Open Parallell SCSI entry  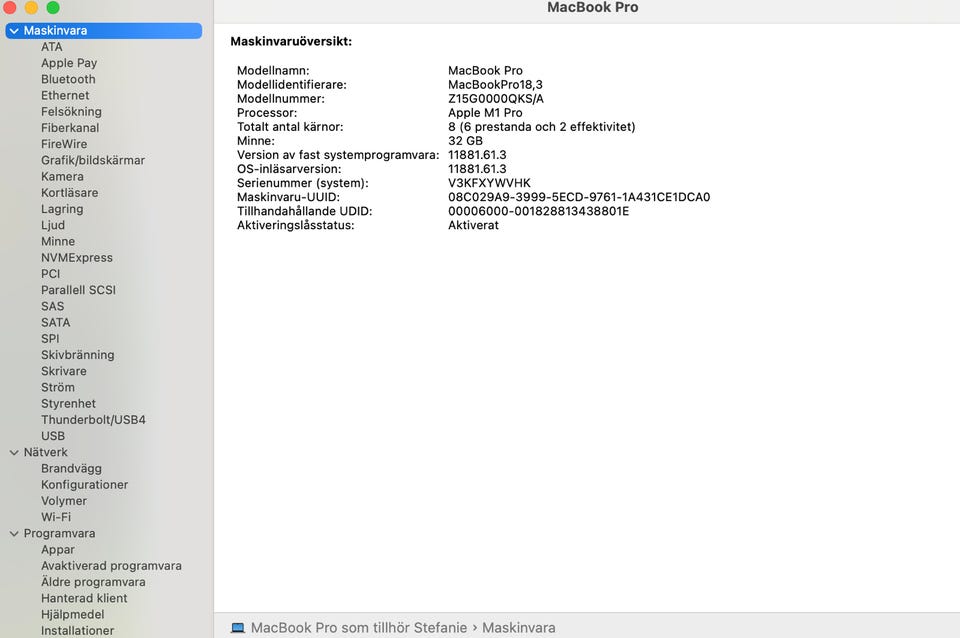tap(78, 290)
